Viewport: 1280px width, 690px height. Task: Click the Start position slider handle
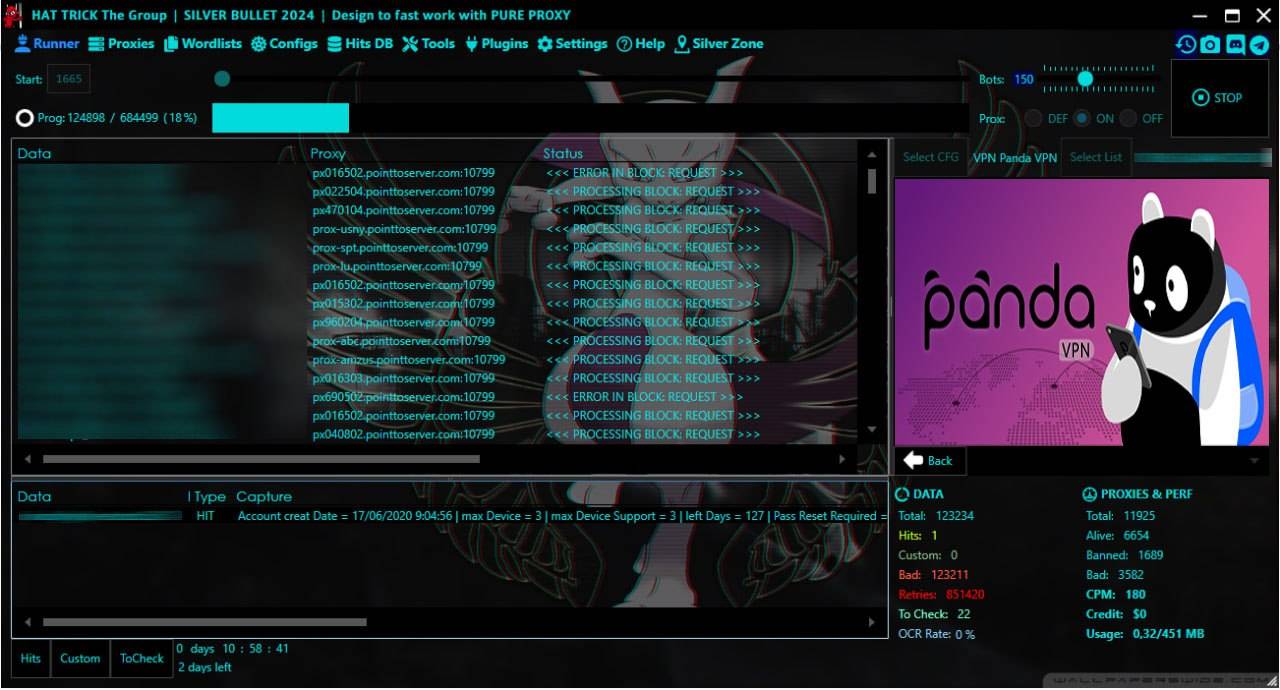[x=222, y=79]
